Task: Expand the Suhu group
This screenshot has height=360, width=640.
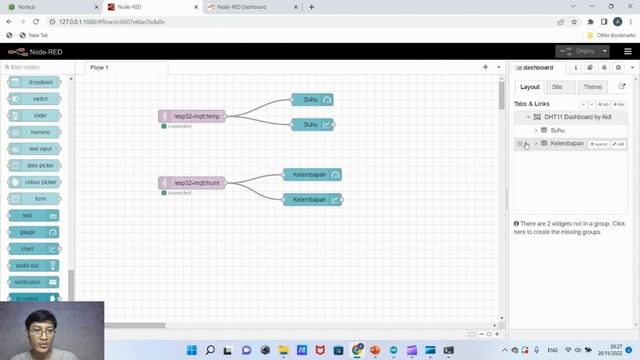Action: click(x=536, y=130)
